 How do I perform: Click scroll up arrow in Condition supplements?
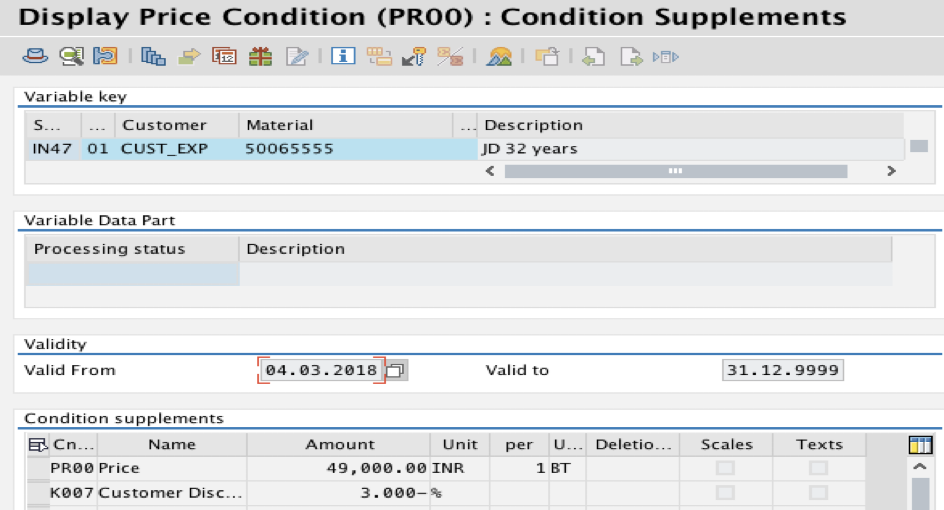[x=919, y=467]
